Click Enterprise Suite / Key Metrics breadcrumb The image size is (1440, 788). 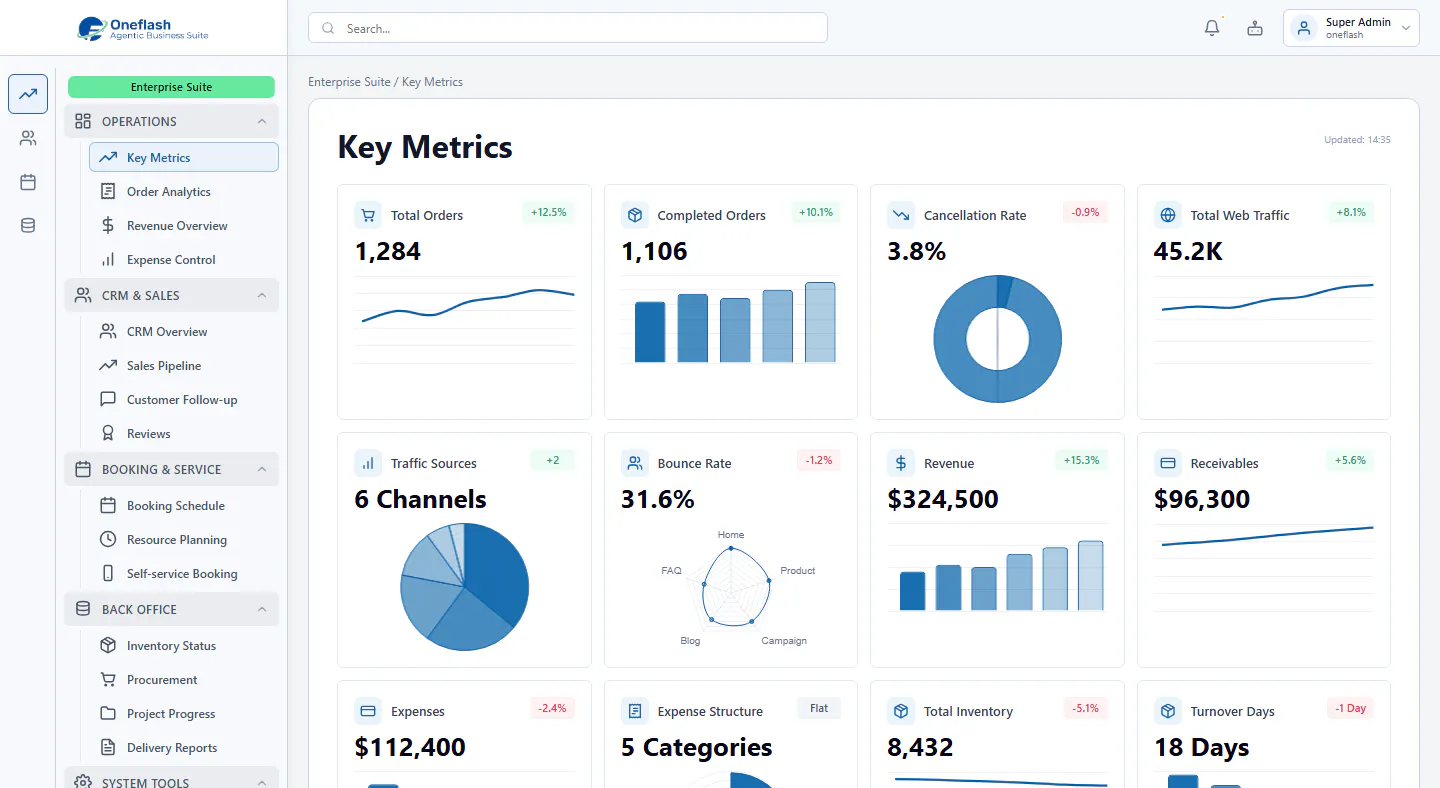(x=385, y=82)
